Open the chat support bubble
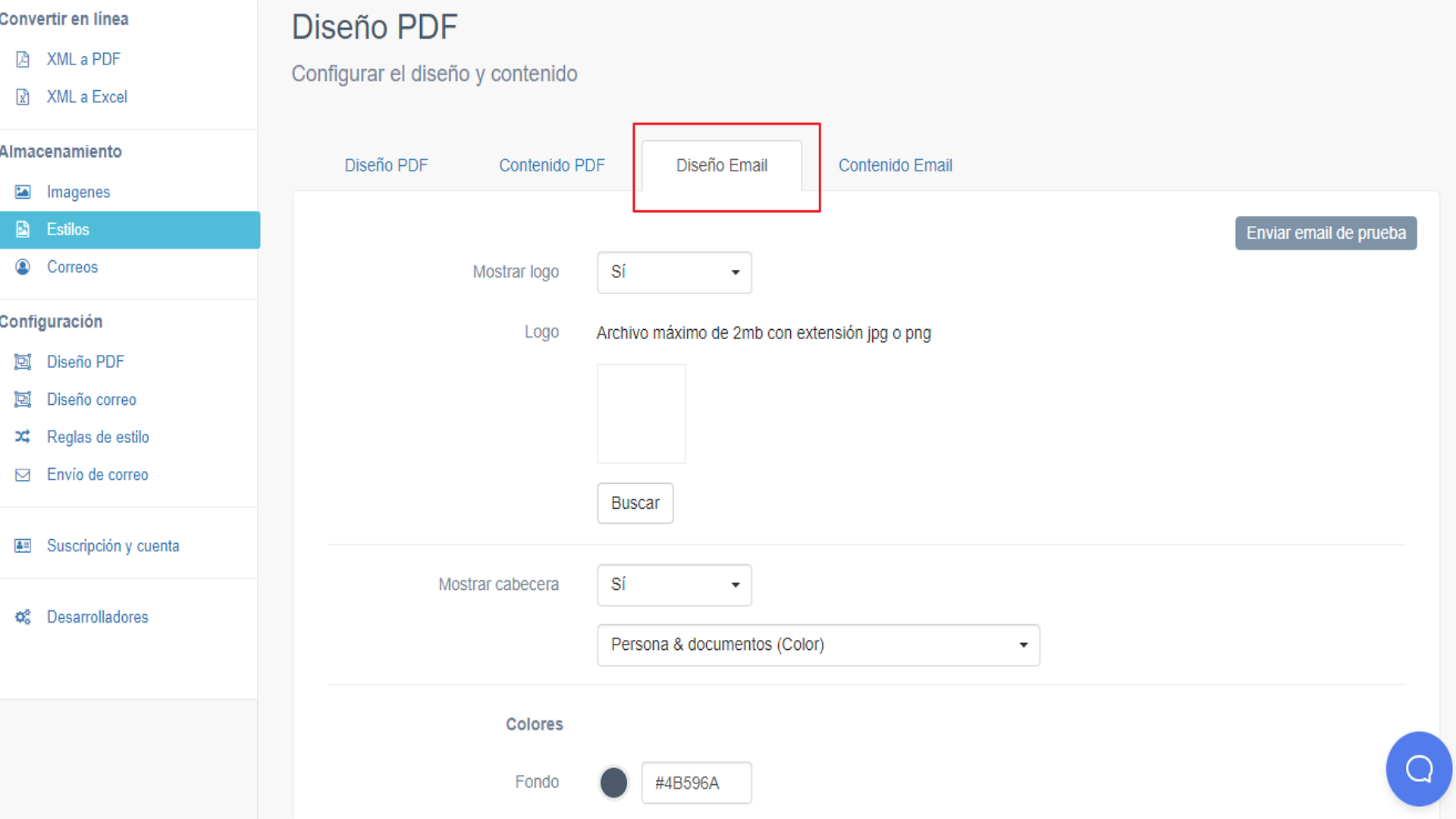 click(1419, 769)
